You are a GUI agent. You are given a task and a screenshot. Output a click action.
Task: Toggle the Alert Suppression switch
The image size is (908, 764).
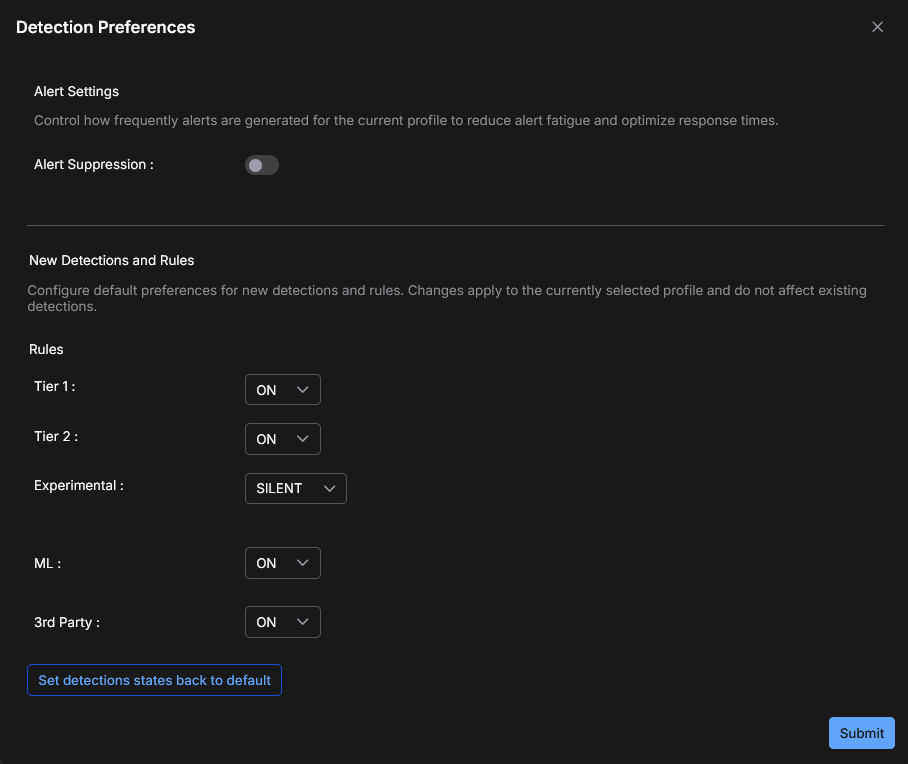tap(262, 165)
